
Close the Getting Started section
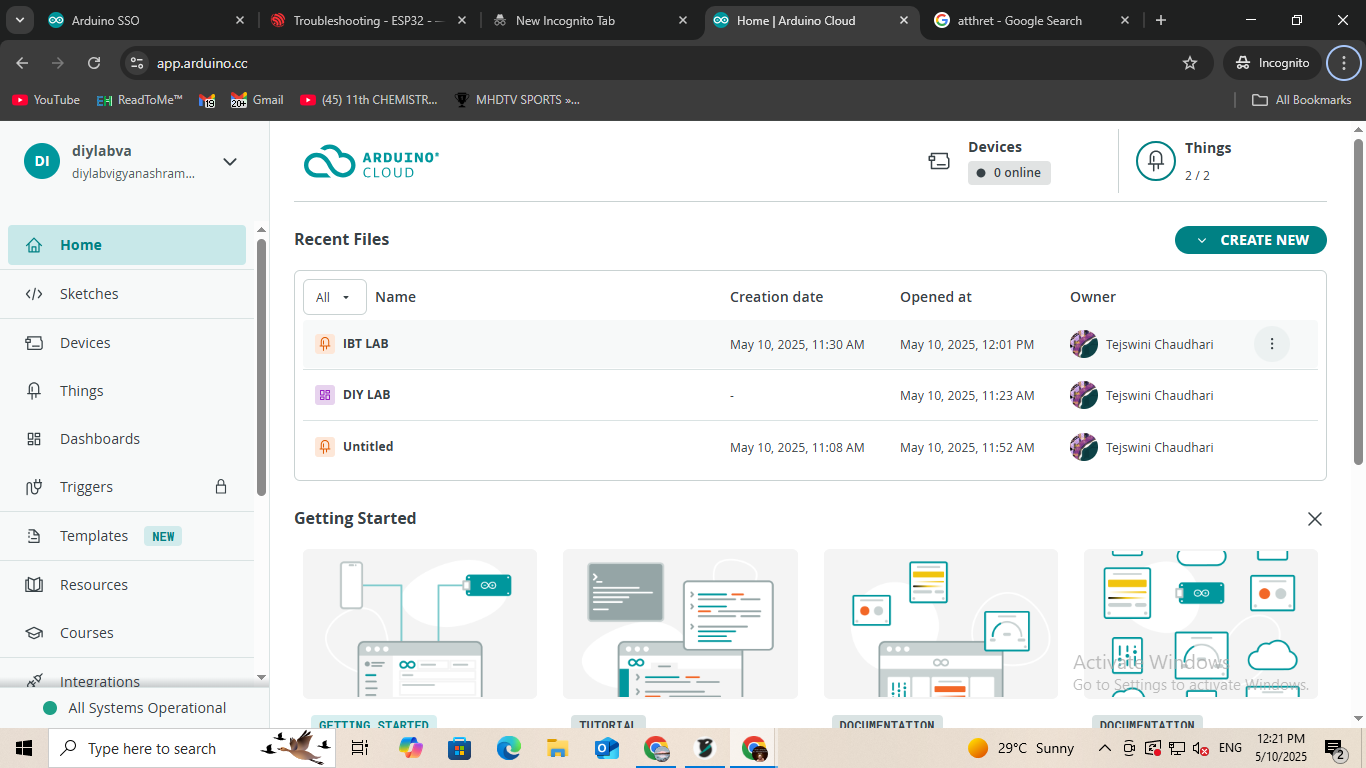[x=1315, y=519]
